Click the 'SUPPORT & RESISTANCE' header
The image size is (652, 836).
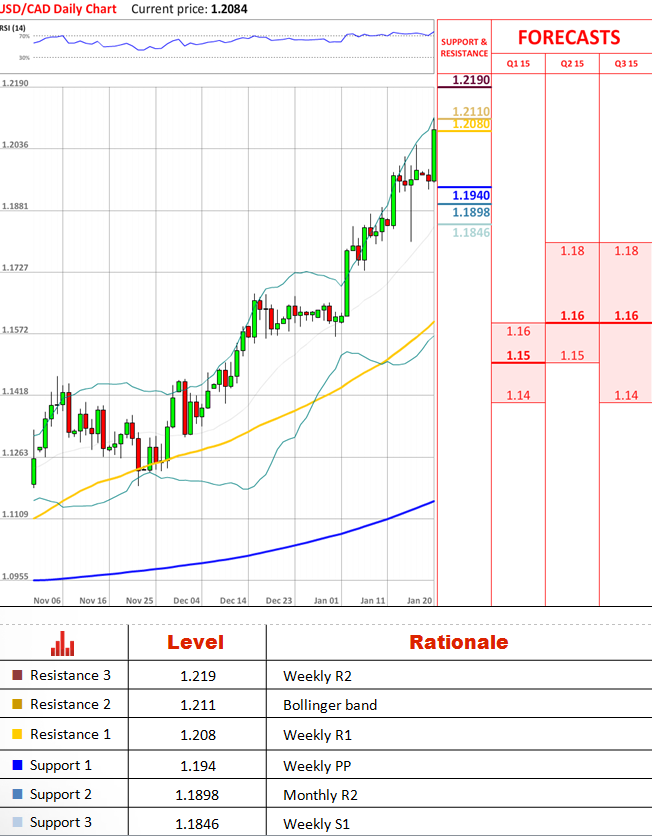[464, 47]
